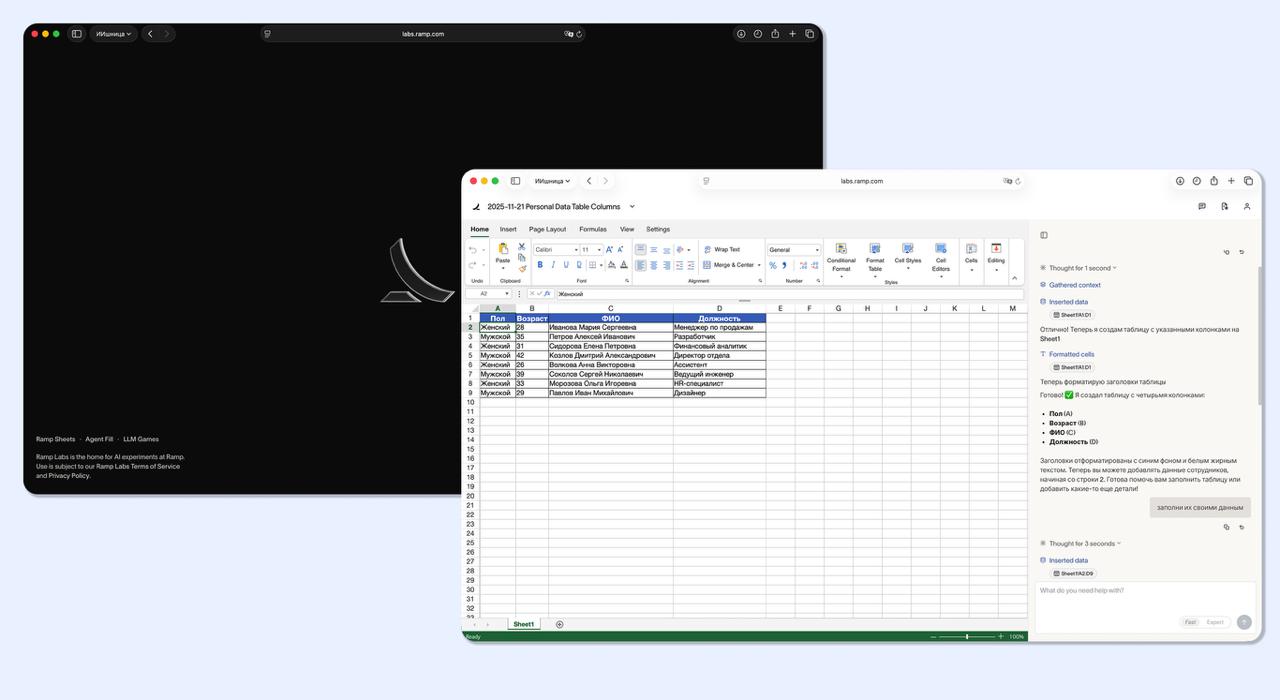Click the Gathered context link in chat
Viewport: 1280px width, 700px height.
[x=1075, y=285]
